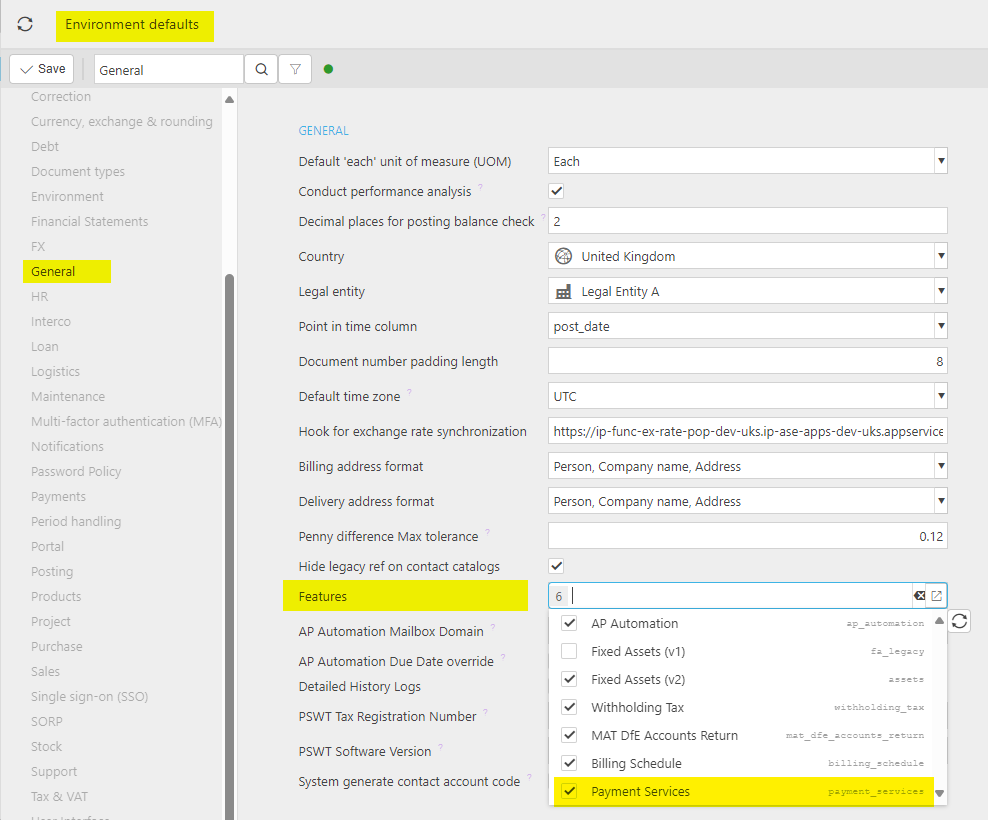Click the help icon next to Default time zone
Image resolution: width=988 pixels, height=820 pixels.
[x=410, y=394]
